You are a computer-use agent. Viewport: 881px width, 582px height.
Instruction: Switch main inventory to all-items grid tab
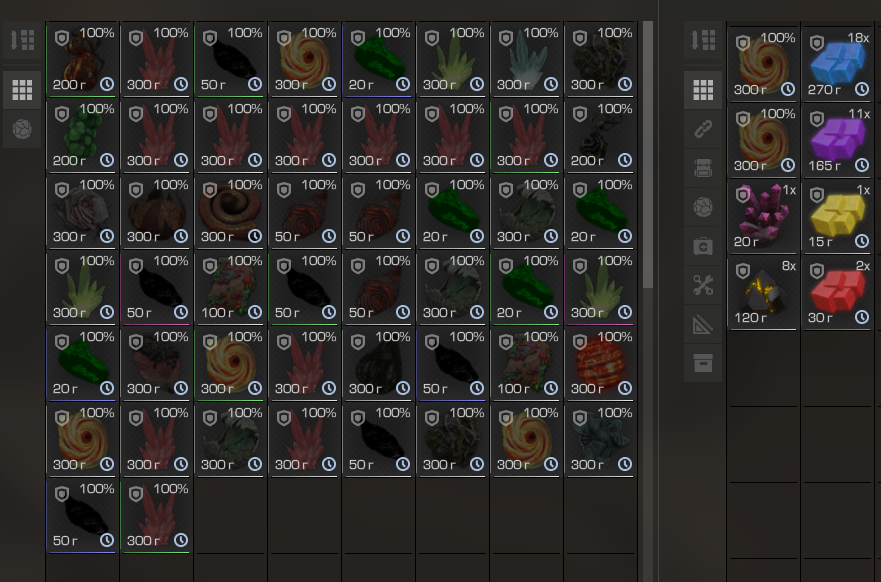pyautogui.click(x=22, y=89)
